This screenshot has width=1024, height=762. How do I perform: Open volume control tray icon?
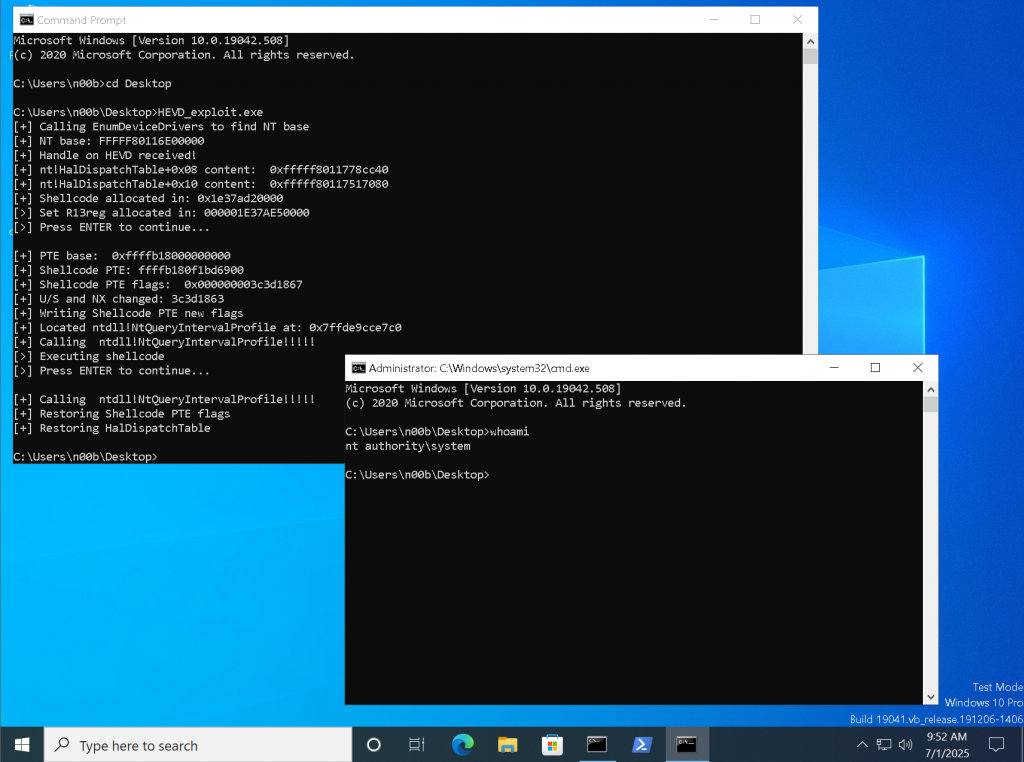pos(905,744)
